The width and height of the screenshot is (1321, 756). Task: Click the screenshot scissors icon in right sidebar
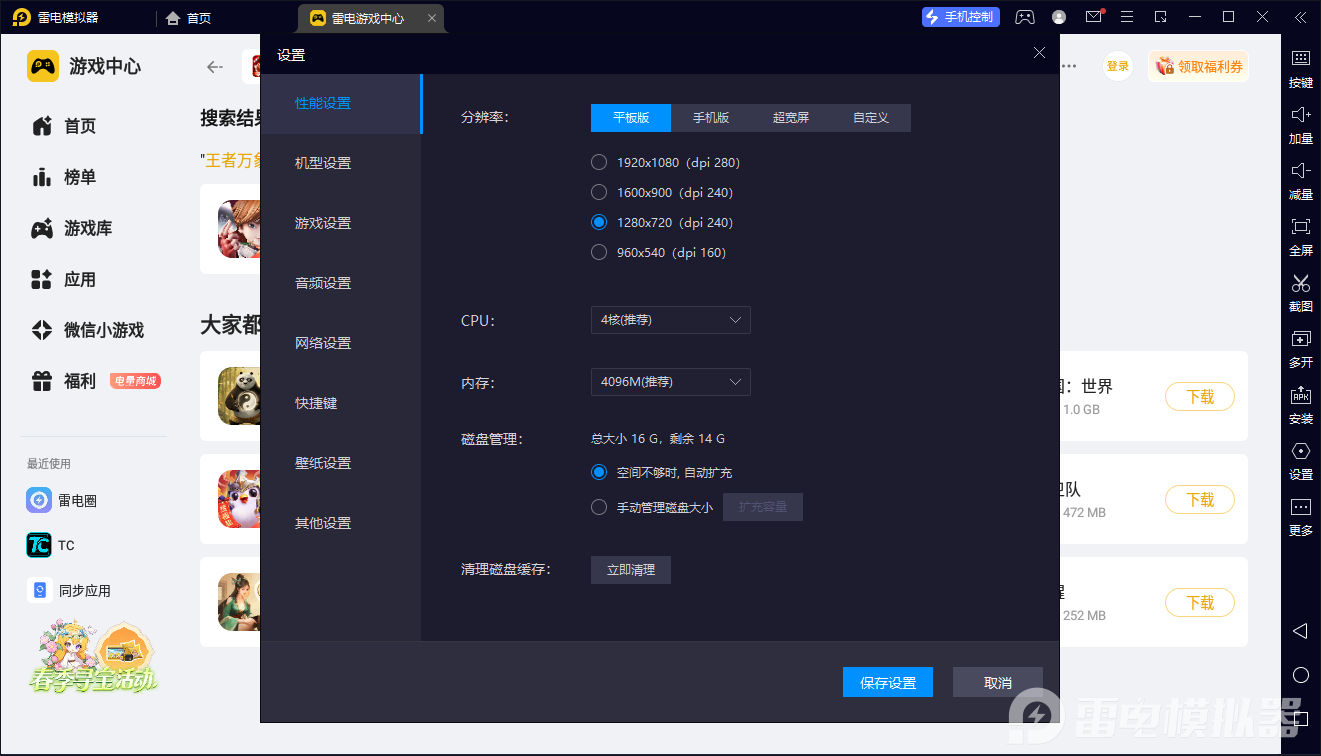[1300, 284]
